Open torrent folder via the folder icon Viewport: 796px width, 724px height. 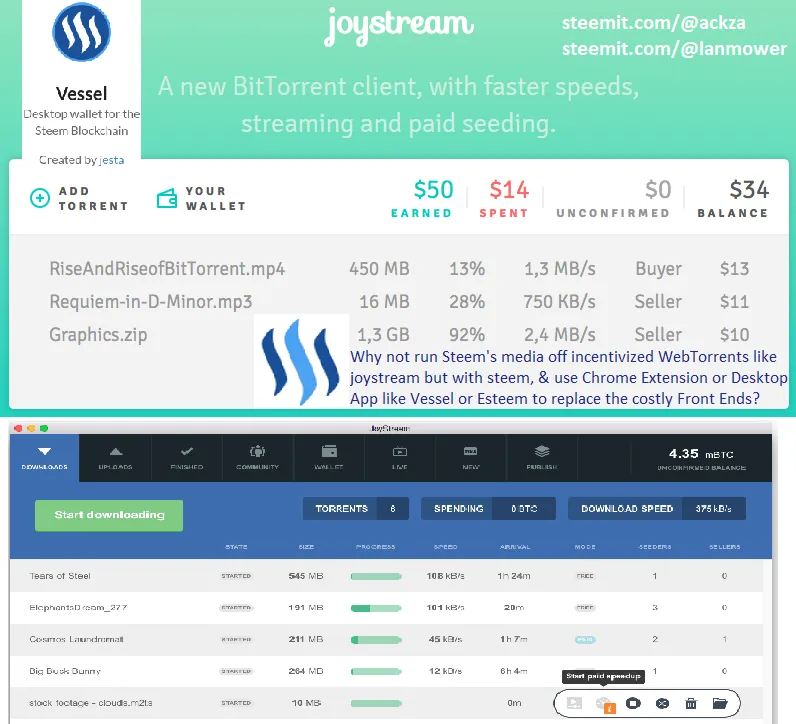point(720,703)
